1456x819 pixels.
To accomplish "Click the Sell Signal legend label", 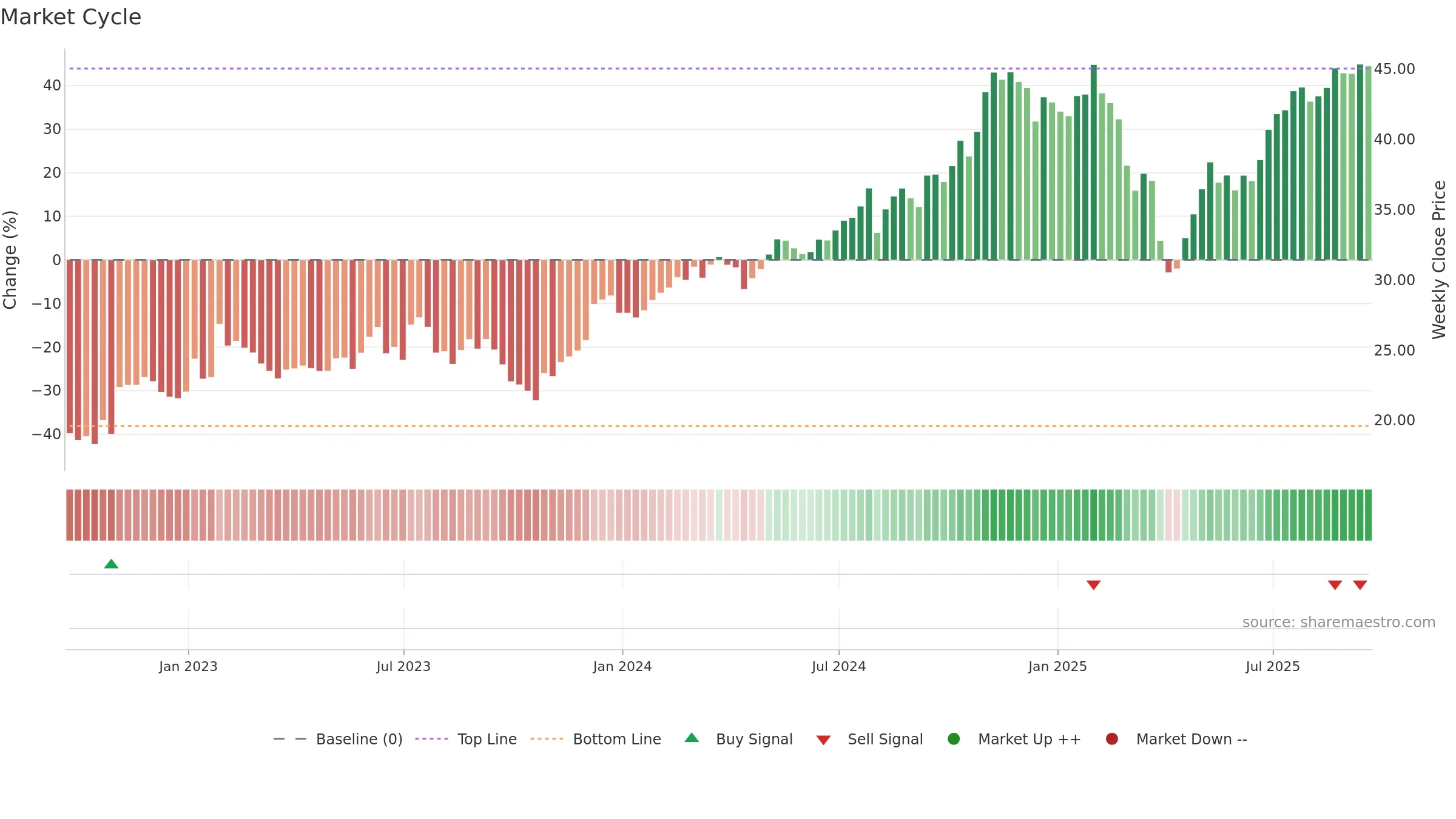I will click(x=885, y=739).
